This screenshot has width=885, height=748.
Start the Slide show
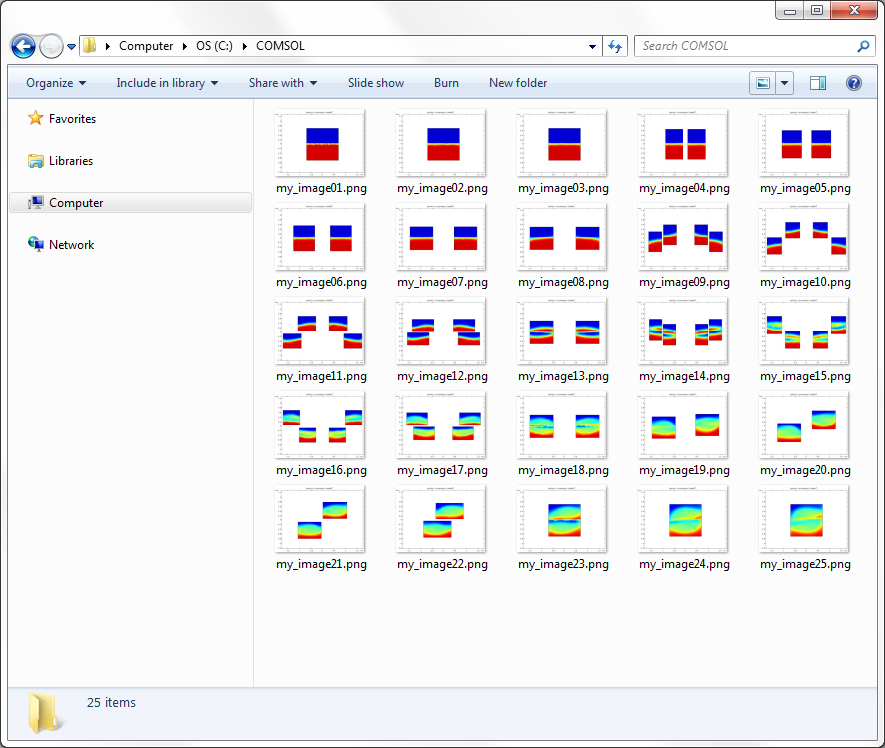pyautogui.click(x=376, y=83)
